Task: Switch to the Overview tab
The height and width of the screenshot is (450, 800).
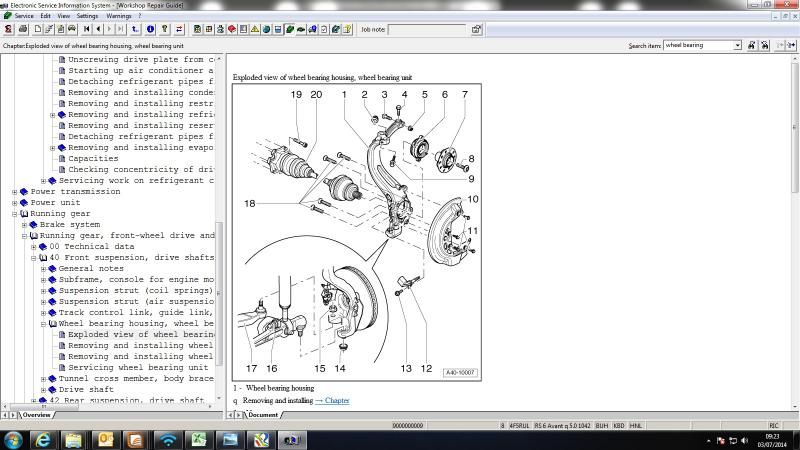Action: pyautogui.click(x=37, y=415)
